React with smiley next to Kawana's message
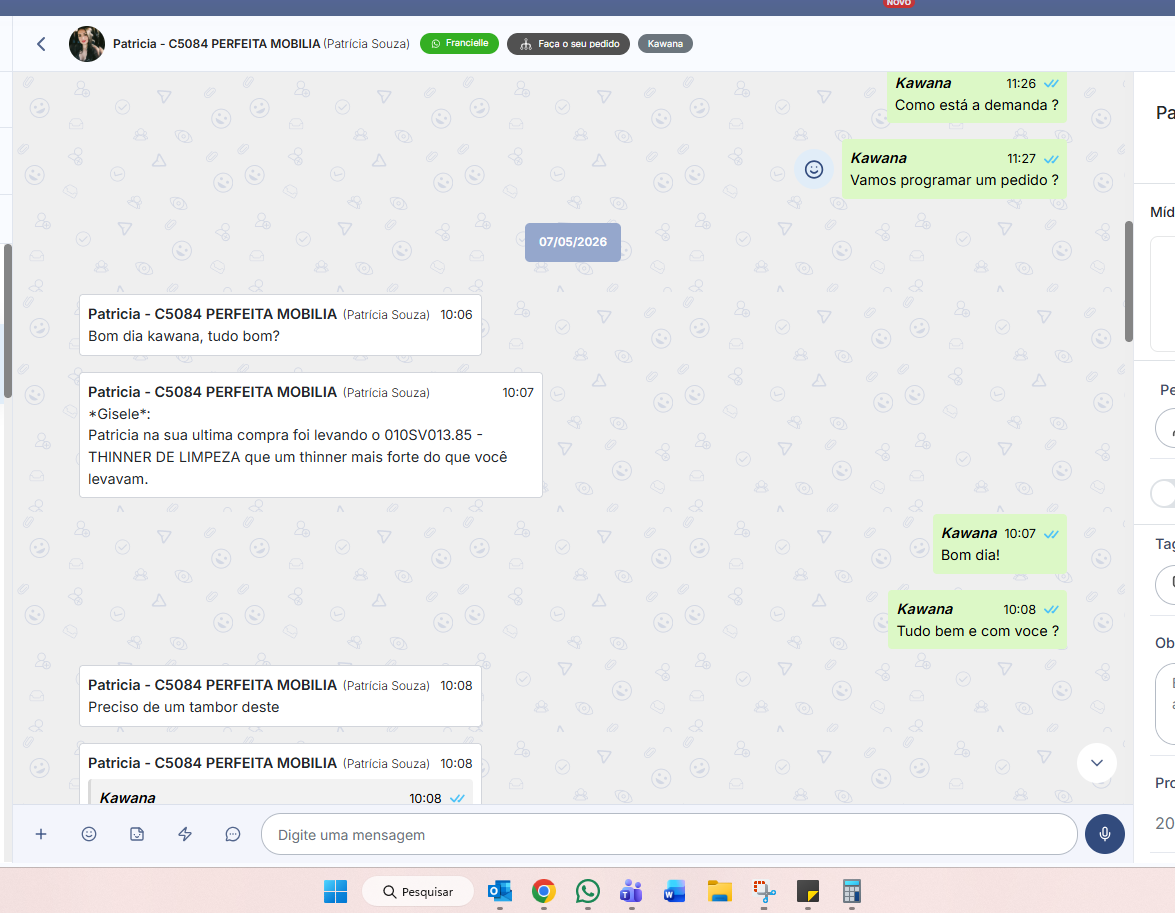 point(814,169)
